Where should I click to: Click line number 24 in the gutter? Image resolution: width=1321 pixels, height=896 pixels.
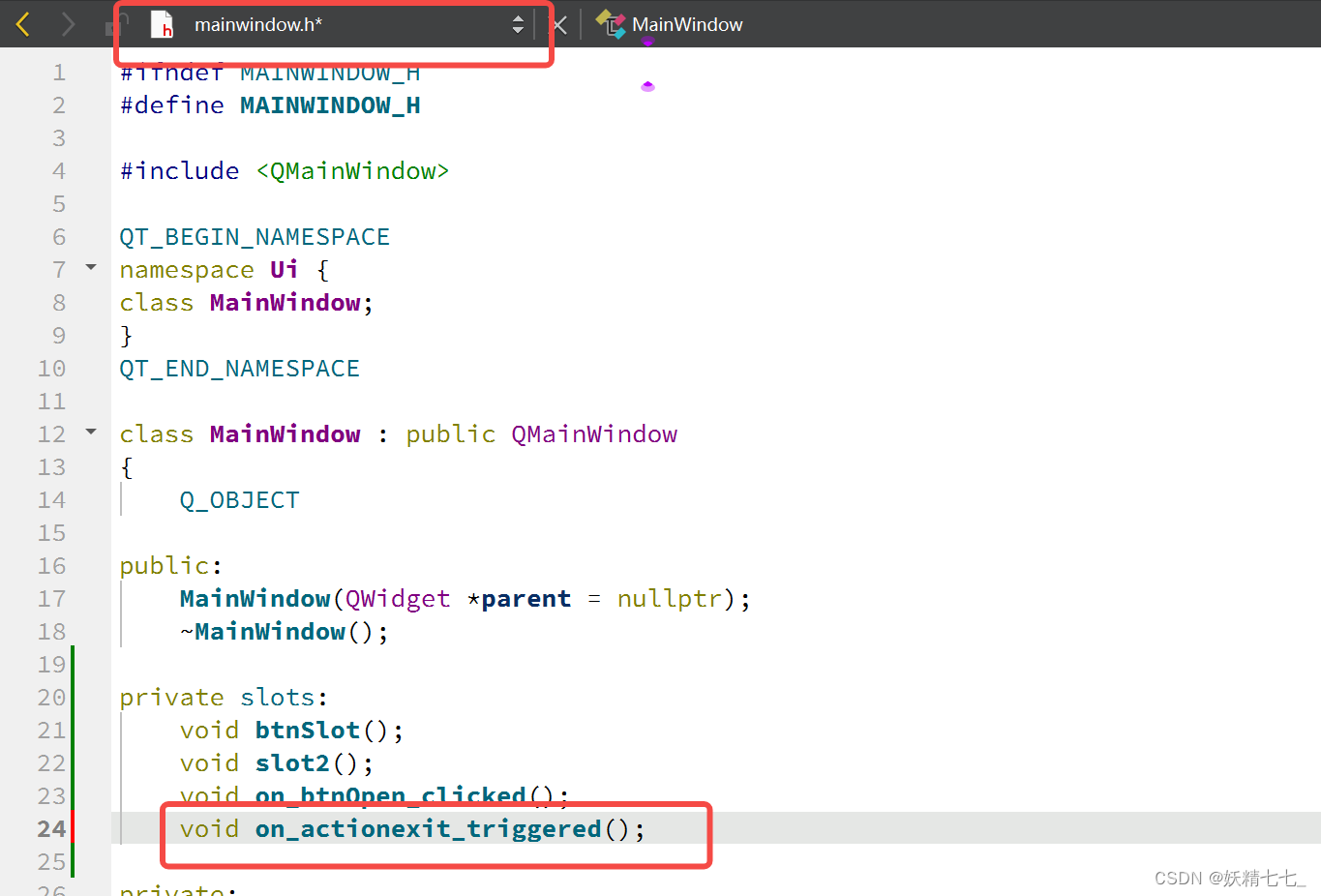click(x=51, y=829)
